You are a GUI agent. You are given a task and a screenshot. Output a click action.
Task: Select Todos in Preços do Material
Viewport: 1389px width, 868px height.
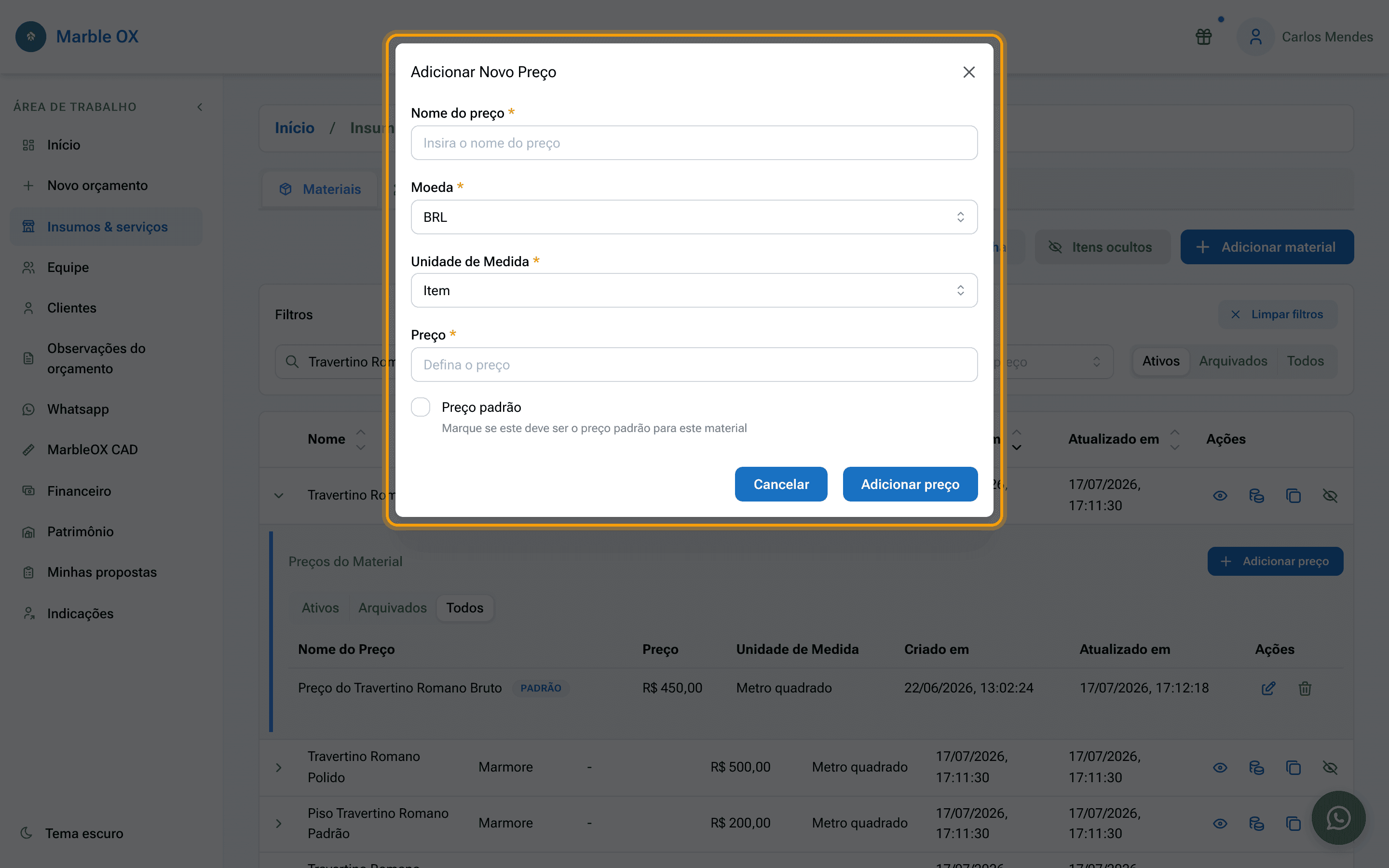(465, 608)
